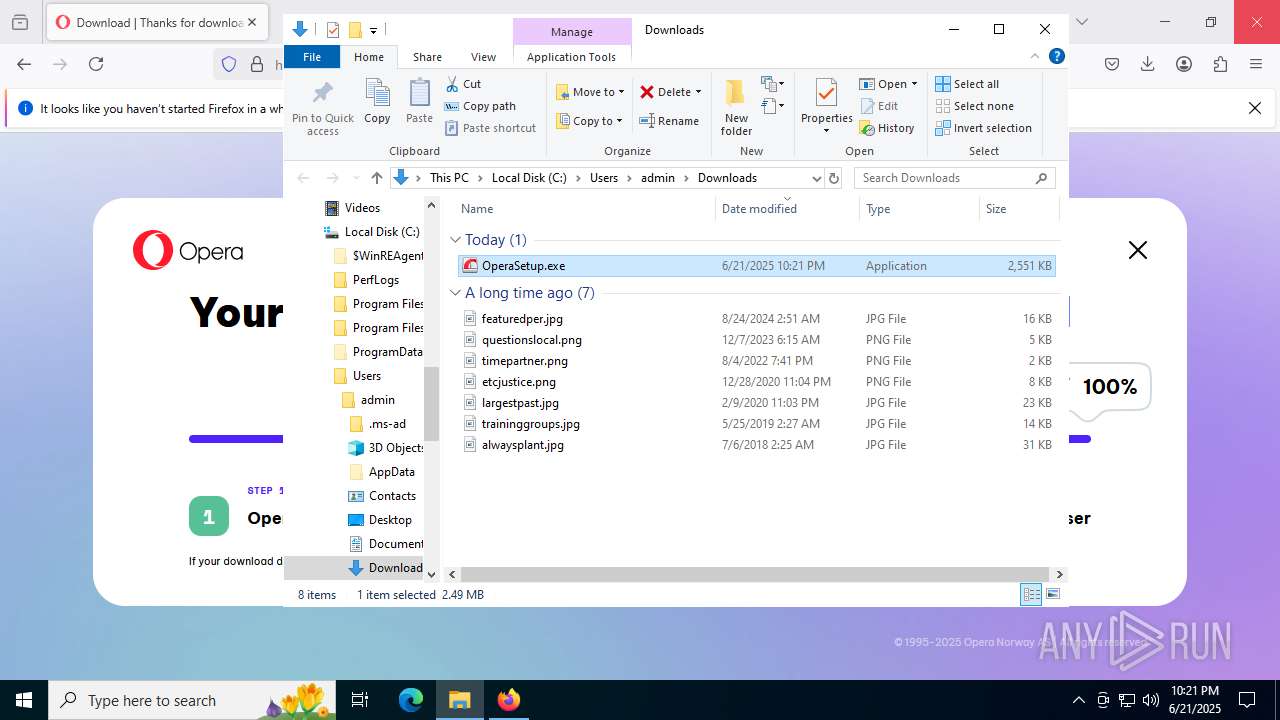This screenshot has height=720, width=1280.
Task: Open Task View on taskbar
Action: coord(360,700)
